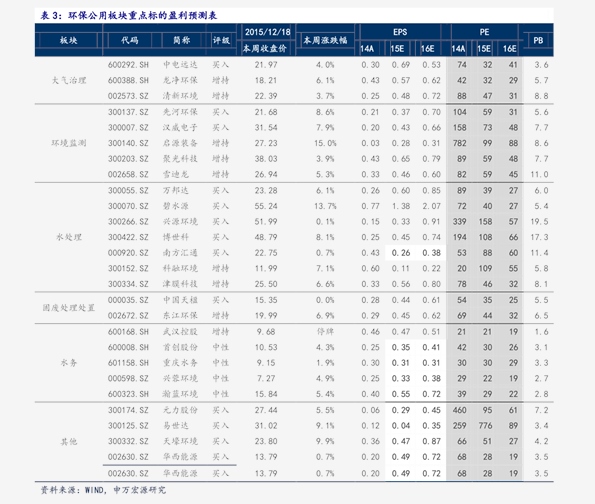Click the 本周涨跌幅 header
This screenshot has width=595, height=504.
click(x=325, y=40)
